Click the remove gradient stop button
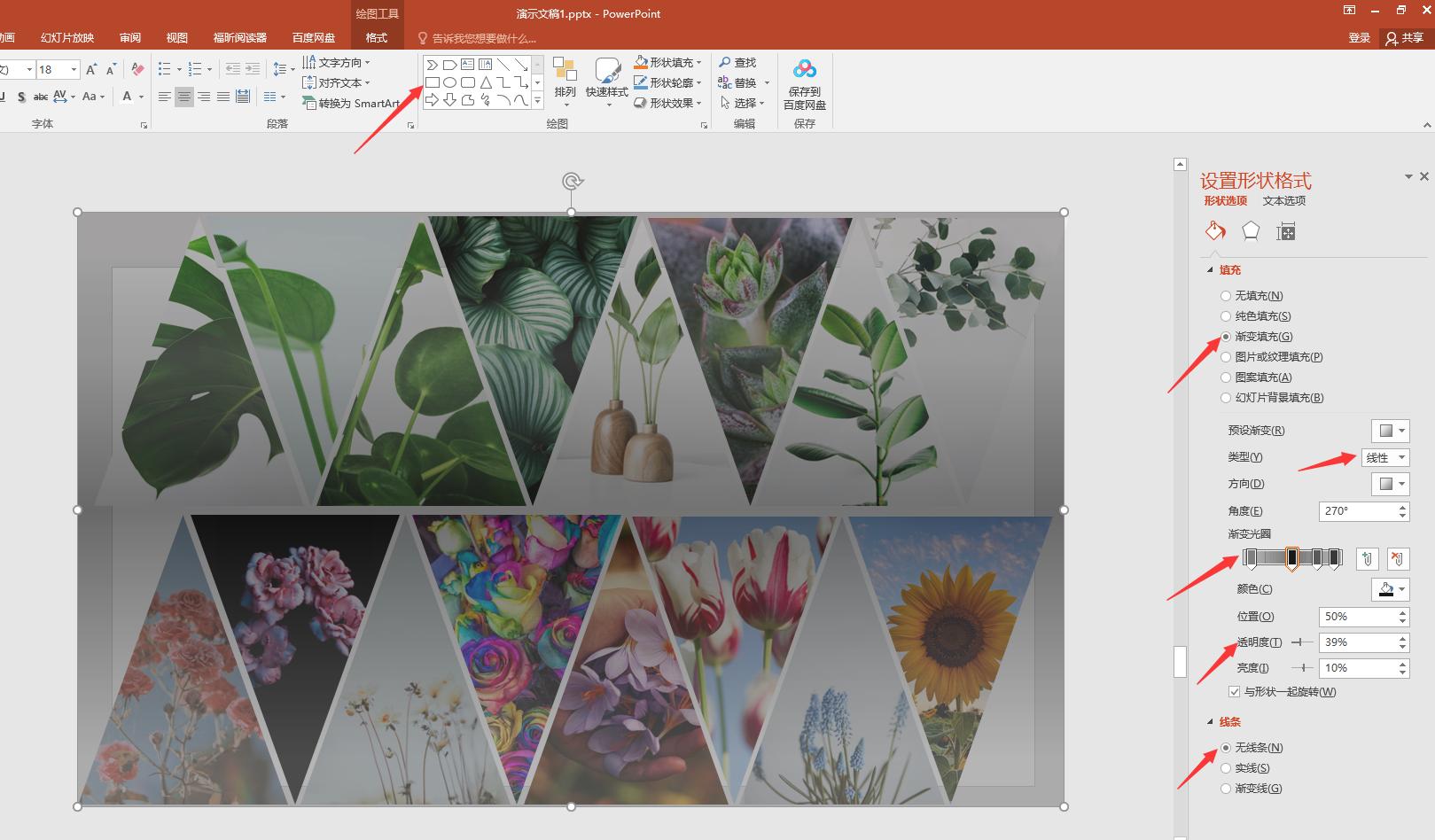1435x840 pixels. coord(1398,559)
